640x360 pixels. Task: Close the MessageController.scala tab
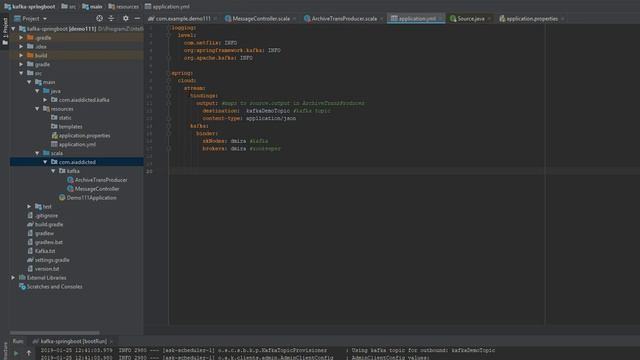pyautogui.click(x=294, y=19)
